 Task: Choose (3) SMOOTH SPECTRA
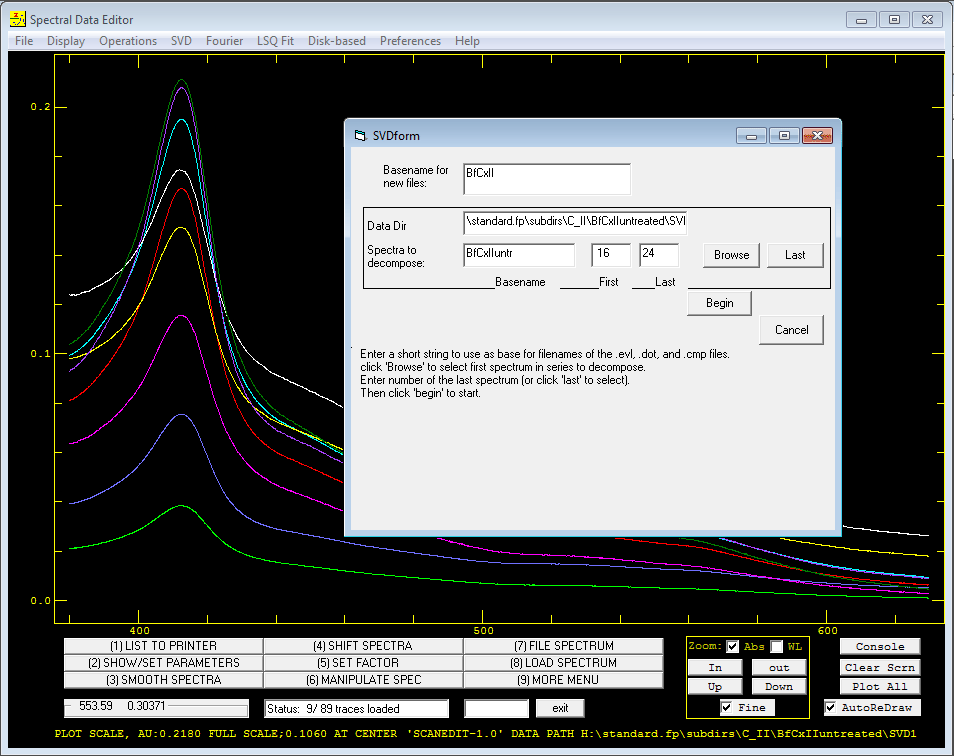(164, 680)
